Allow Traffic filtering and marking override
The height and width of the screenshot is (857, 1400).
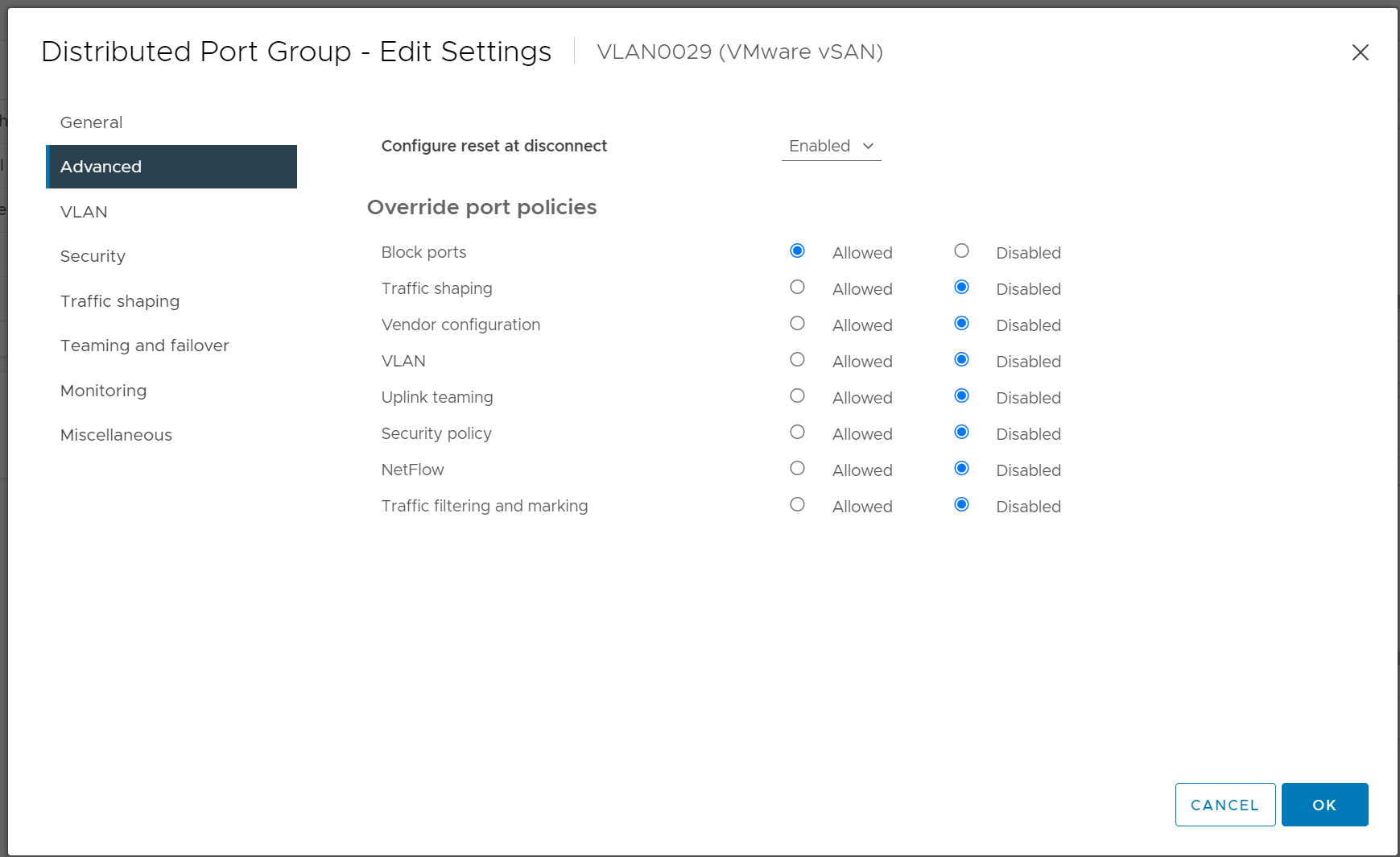[797, 504]
